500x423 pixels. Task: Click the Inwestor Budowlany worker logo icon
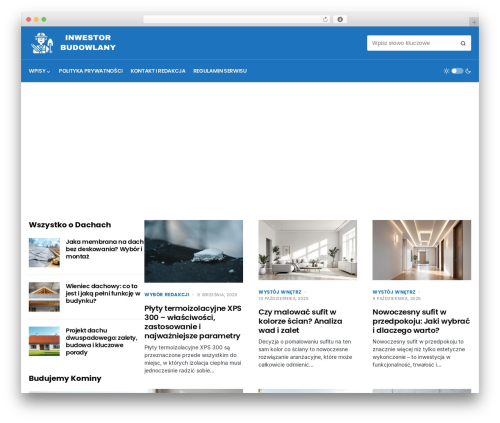pos(42,43)
